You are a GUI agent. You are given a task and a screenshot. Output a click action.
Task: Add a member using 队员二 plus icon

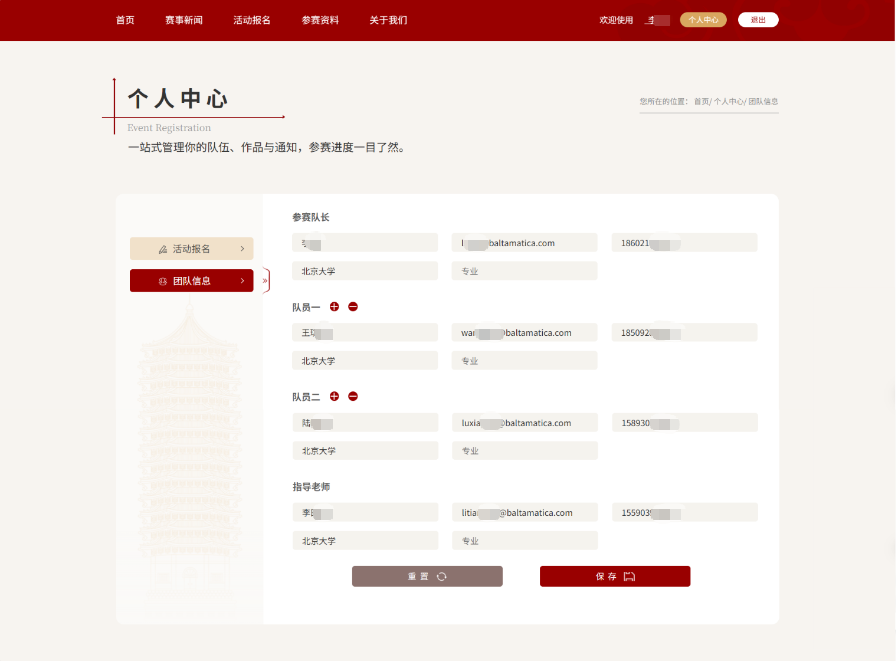(x=334, y=397)
